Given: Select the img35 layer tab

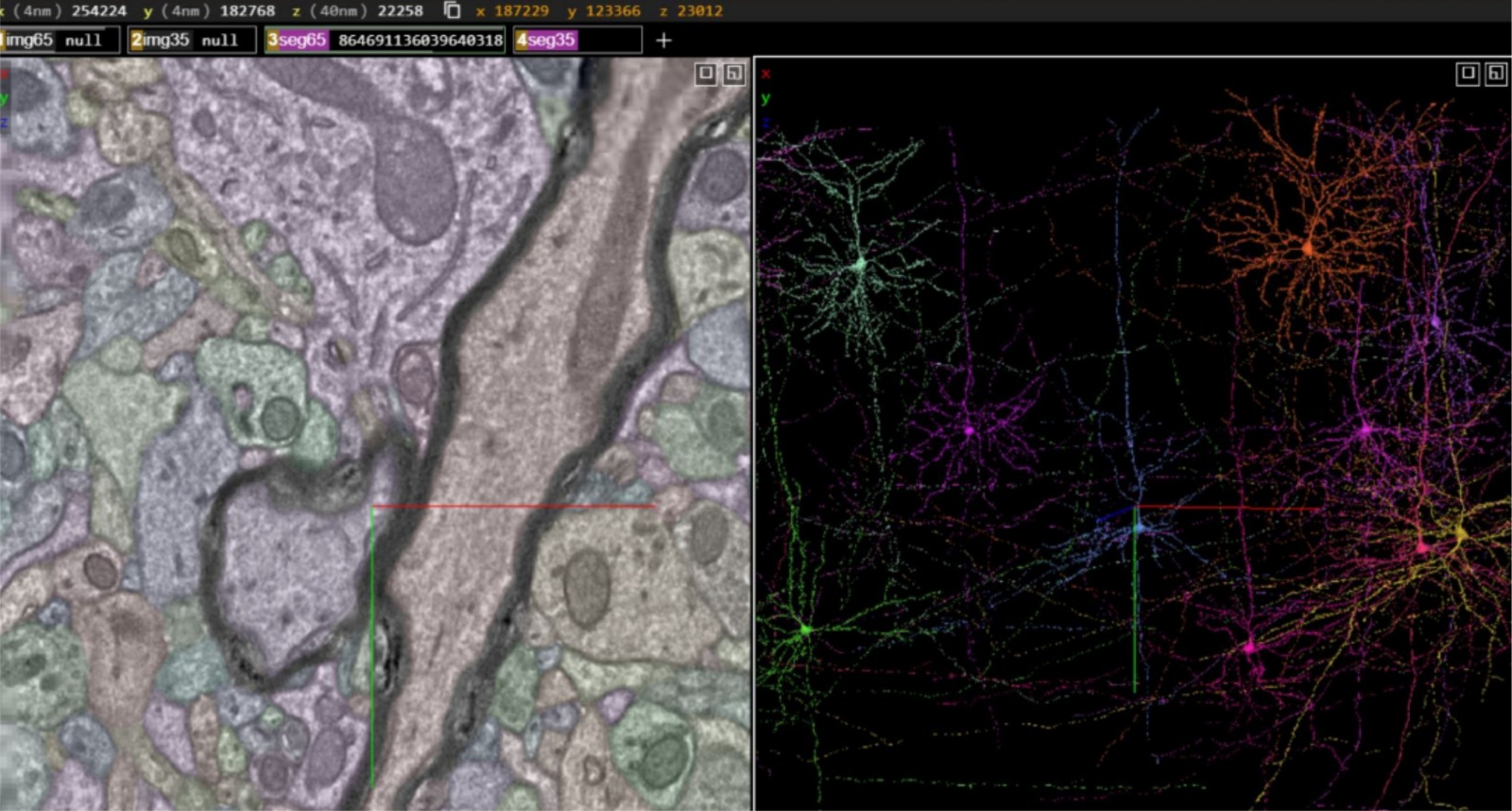Looking at the screenshot, I should [x=166, y=41].
